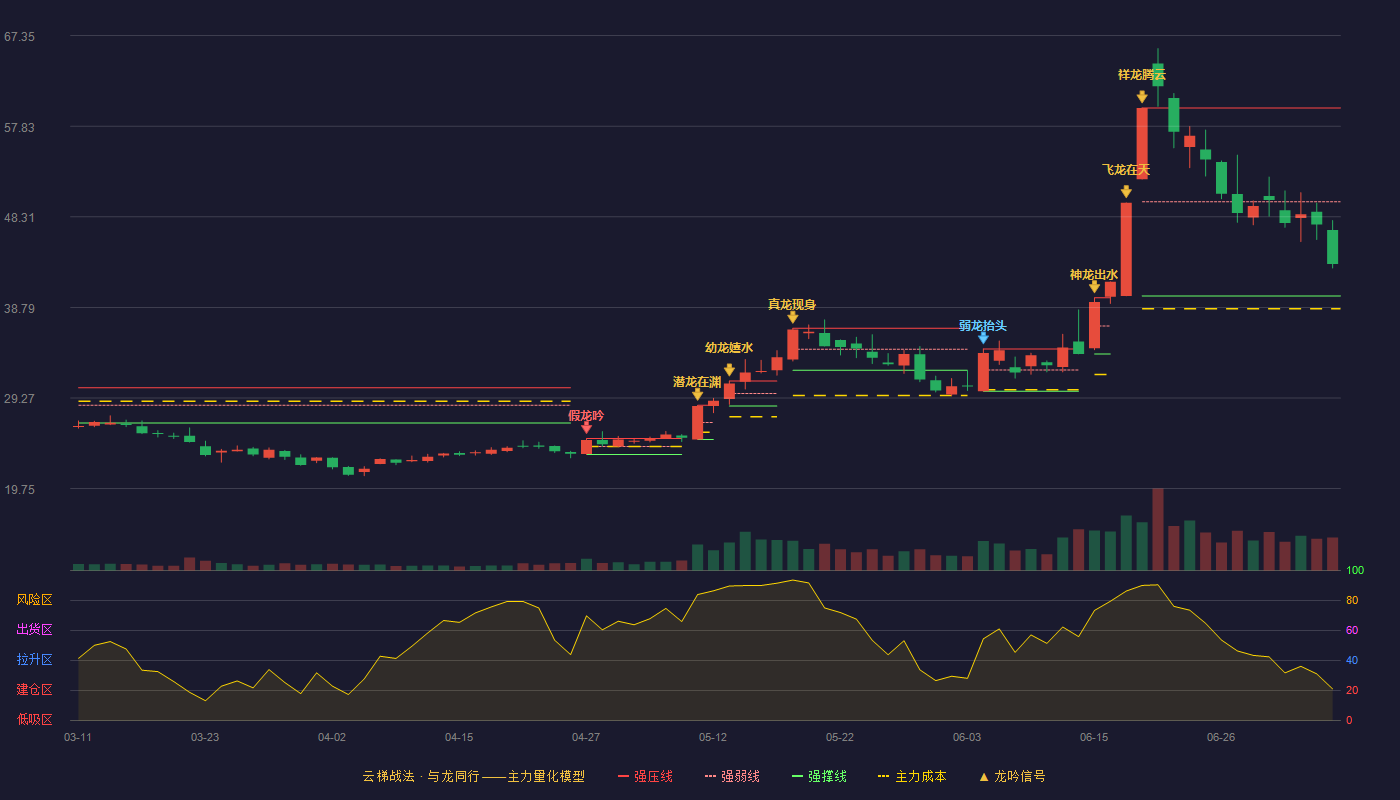This screenshot has height=800, width=1400.
Task: Click the 48.31 price axis label
Action: (x=19, y=218)
